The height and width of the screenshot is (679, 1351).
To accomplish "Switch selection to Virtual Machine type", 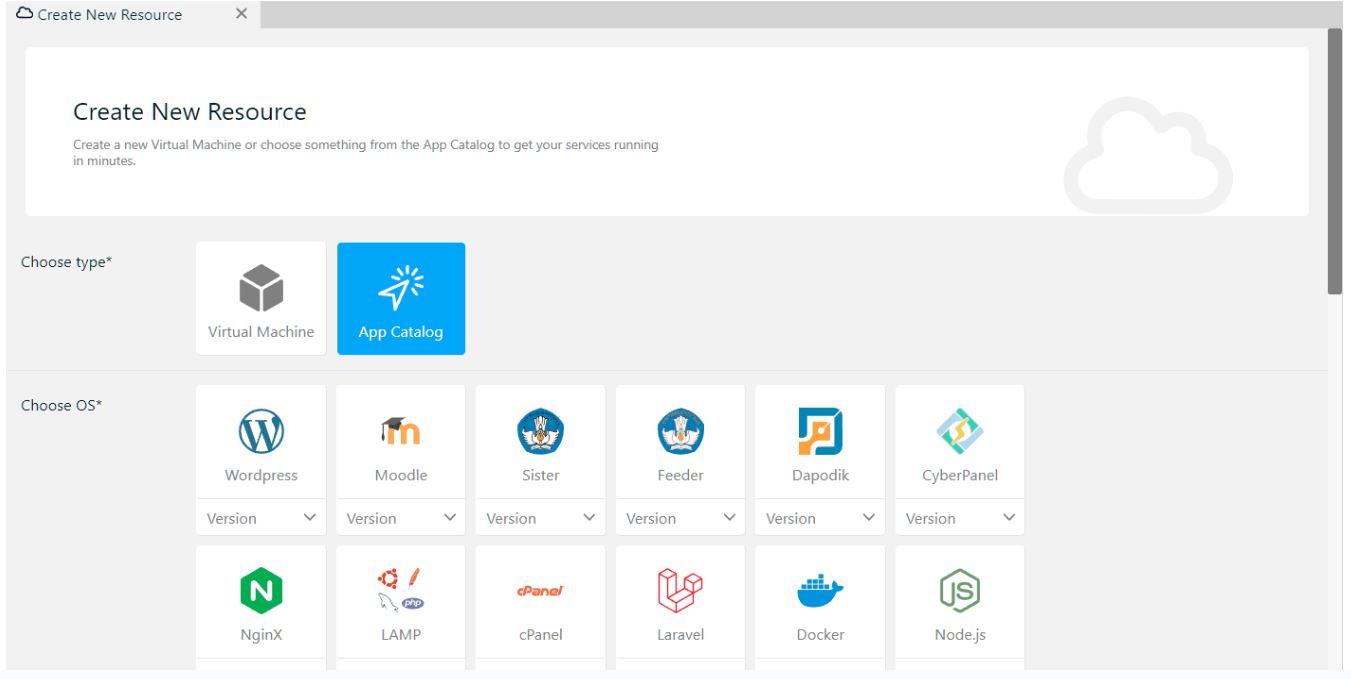I will click(260, 297).
